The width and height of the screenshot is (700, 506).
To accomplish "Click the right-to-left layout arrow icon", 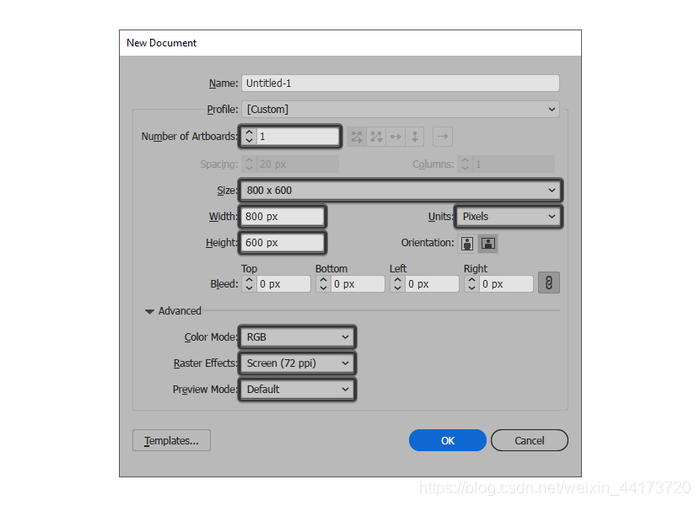I will 442,136.
